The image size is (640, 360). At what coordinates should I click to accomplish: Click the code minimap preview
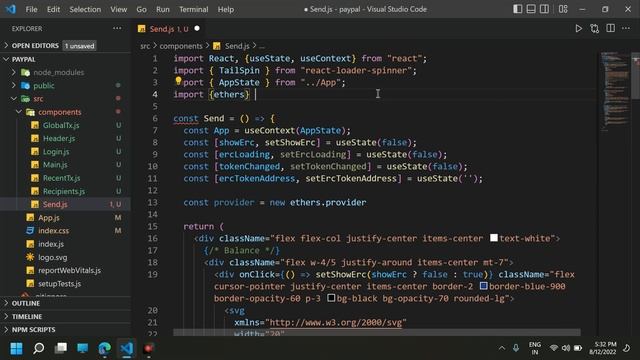tap(615, 90)
